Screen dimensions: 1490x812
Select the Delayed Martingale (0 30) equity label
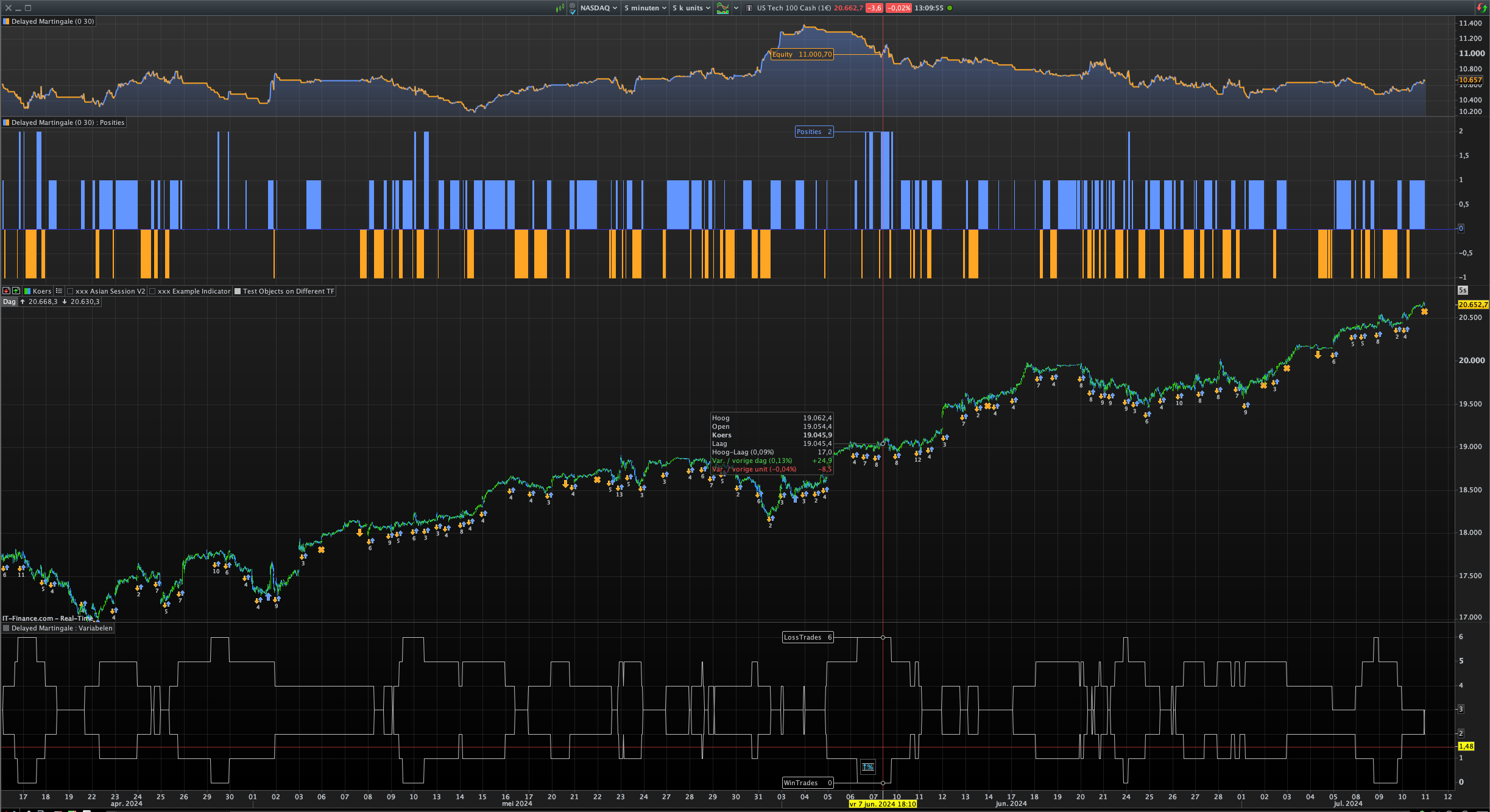pos(52,21)
